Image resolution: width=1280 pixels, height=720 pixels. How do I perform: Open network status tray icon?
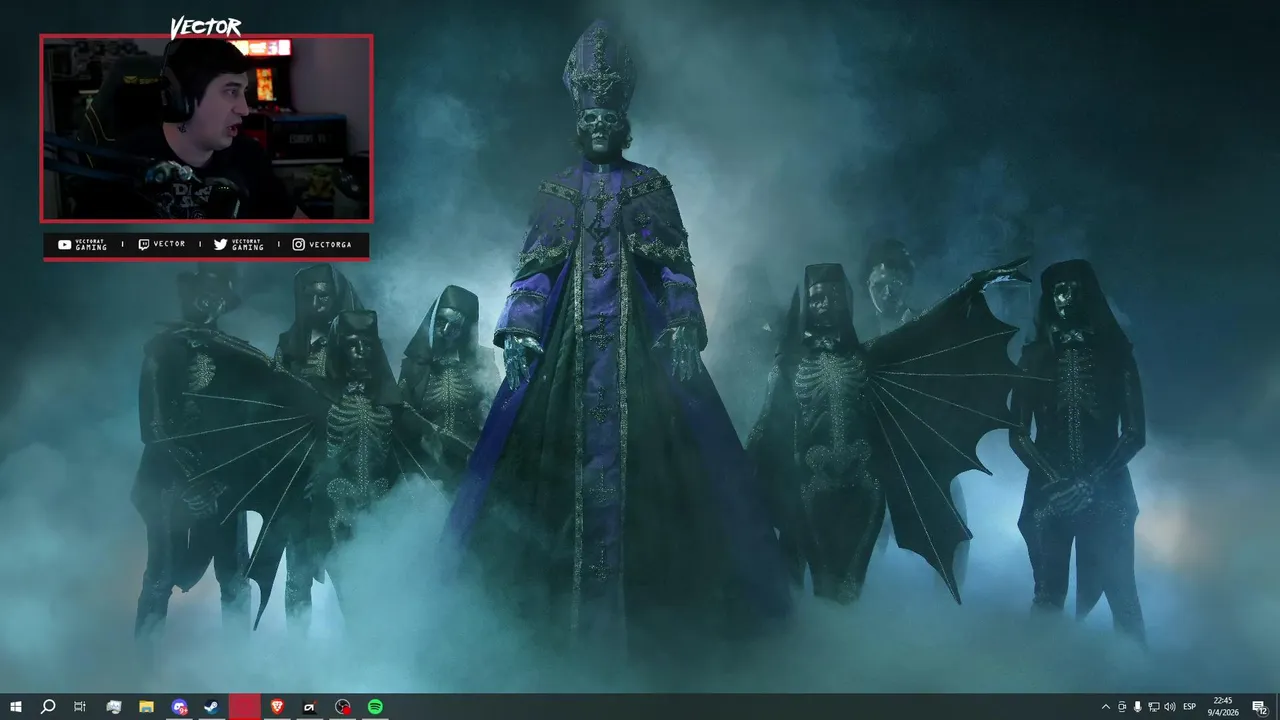[1153, 707]
